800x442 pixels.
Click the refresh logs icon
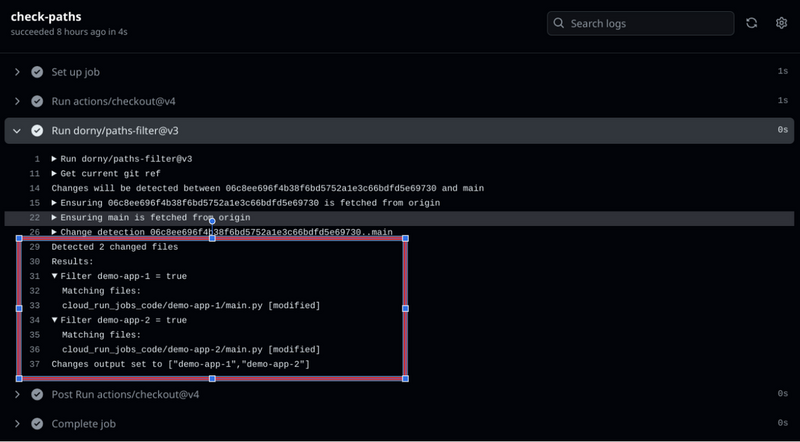752,23
